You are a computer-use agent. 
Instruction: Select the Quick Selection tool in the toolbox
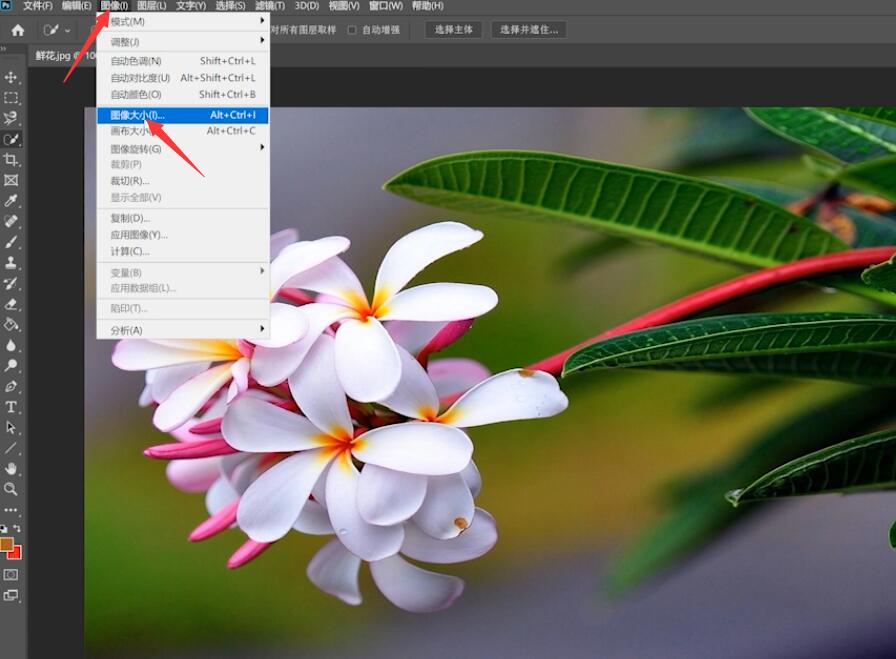11,139
